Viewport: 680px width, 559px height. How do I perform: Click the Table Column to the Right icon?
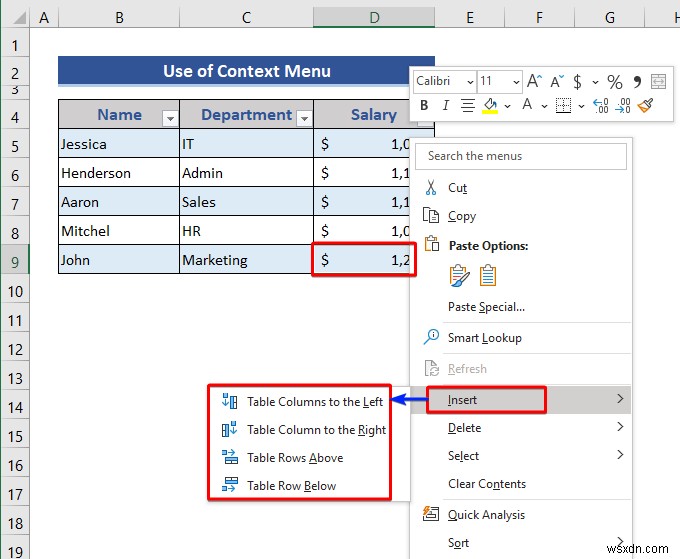point(229,429)
